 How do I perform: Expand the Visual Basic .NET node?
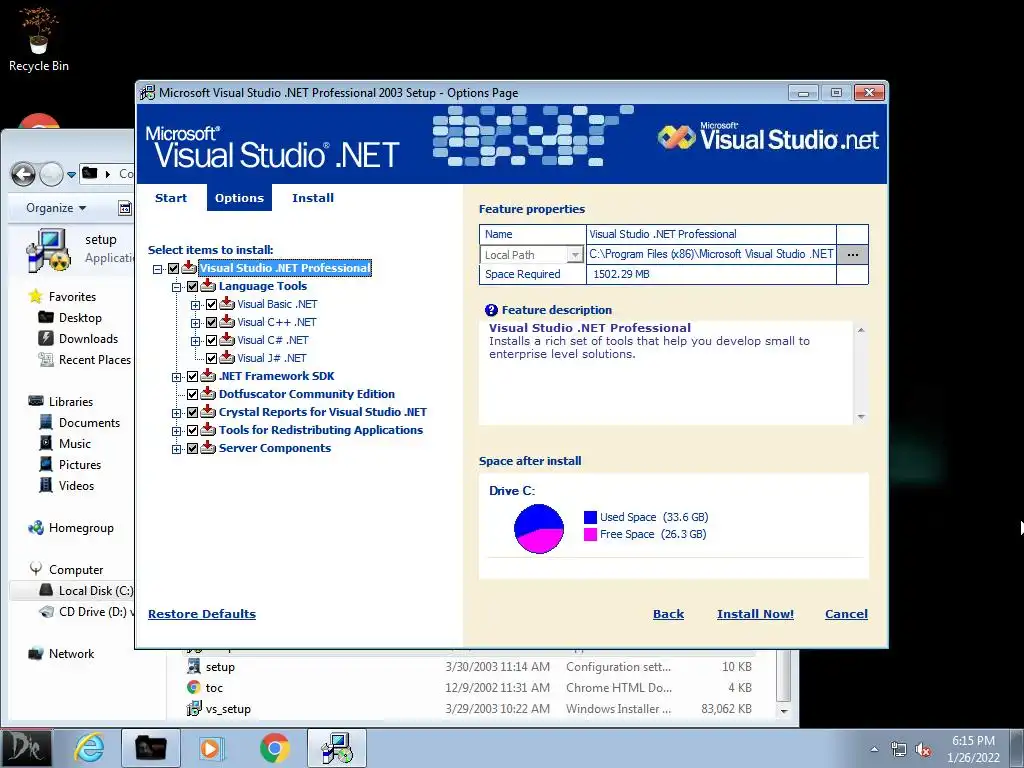[x=195, y=305]
